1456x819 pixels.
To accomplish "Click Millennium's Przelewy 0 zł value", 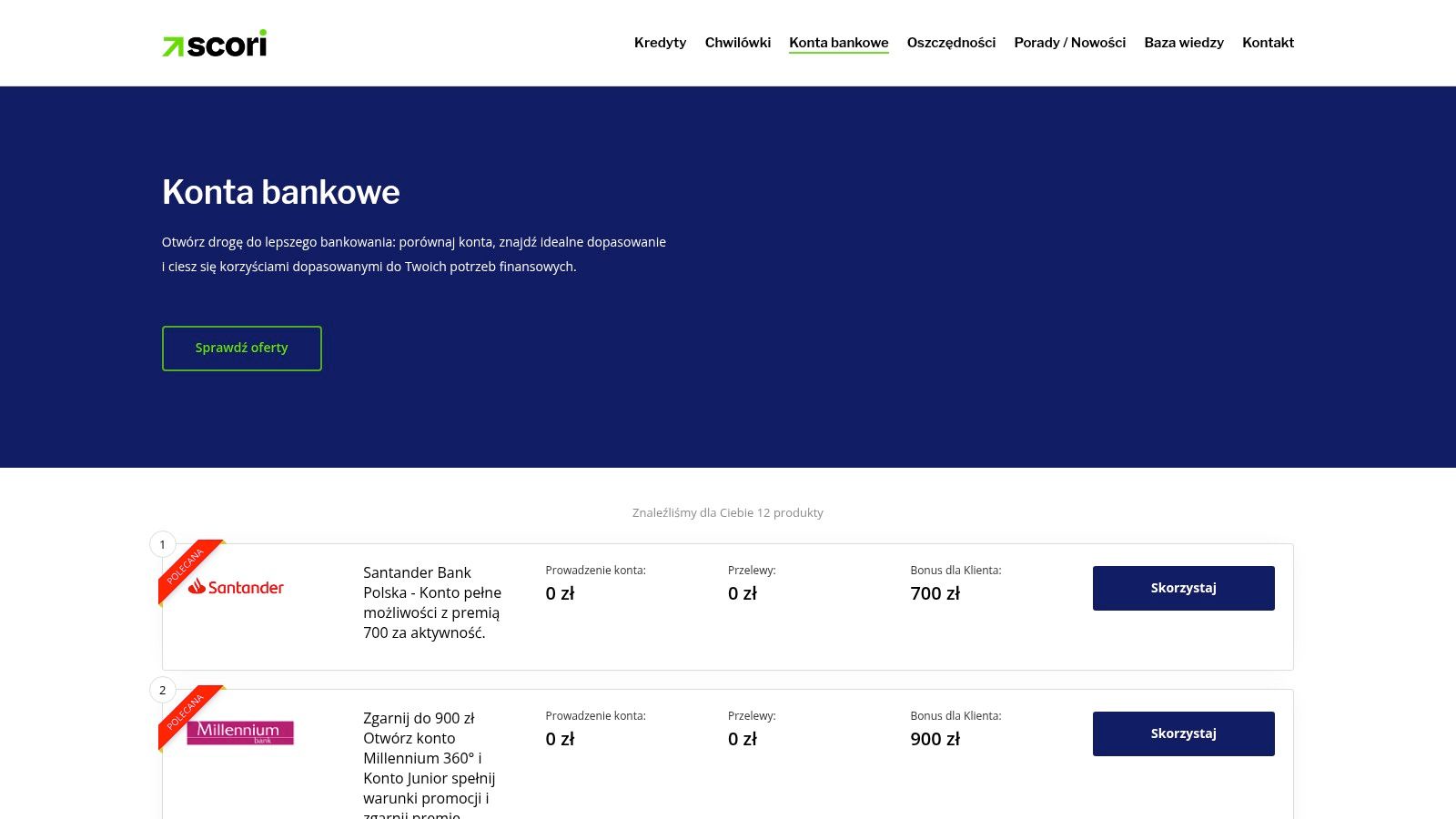I will click(743, 739).
